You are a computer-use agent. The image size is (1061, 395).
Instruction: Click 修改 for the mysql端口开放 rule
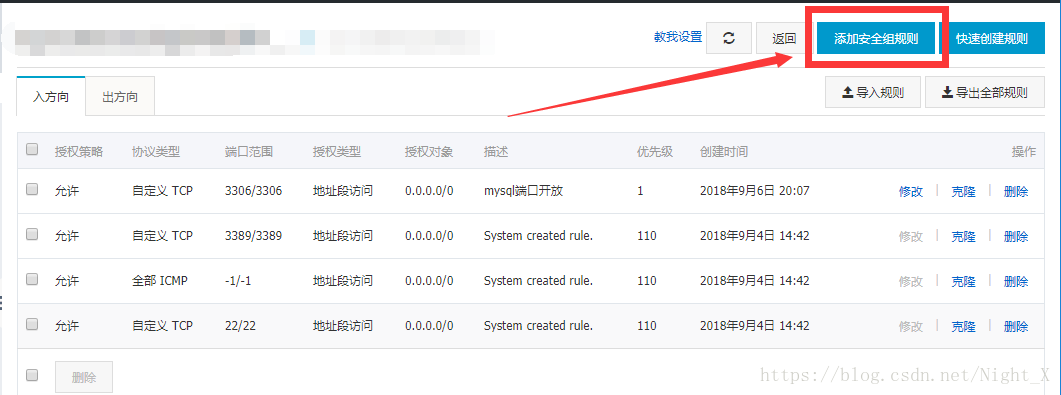[911, 191]
